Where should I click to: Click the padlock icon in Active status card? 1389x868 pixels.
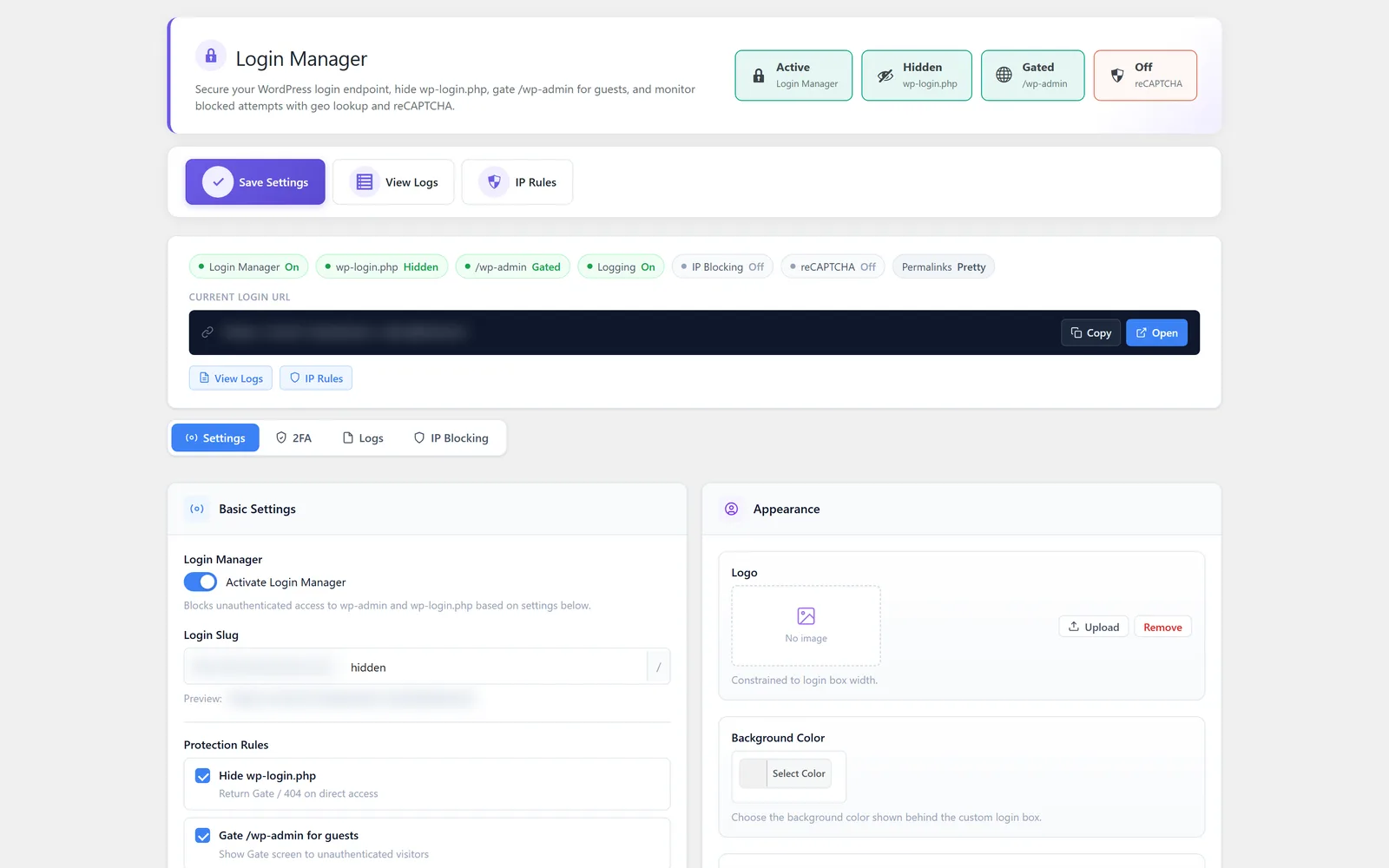759,76
